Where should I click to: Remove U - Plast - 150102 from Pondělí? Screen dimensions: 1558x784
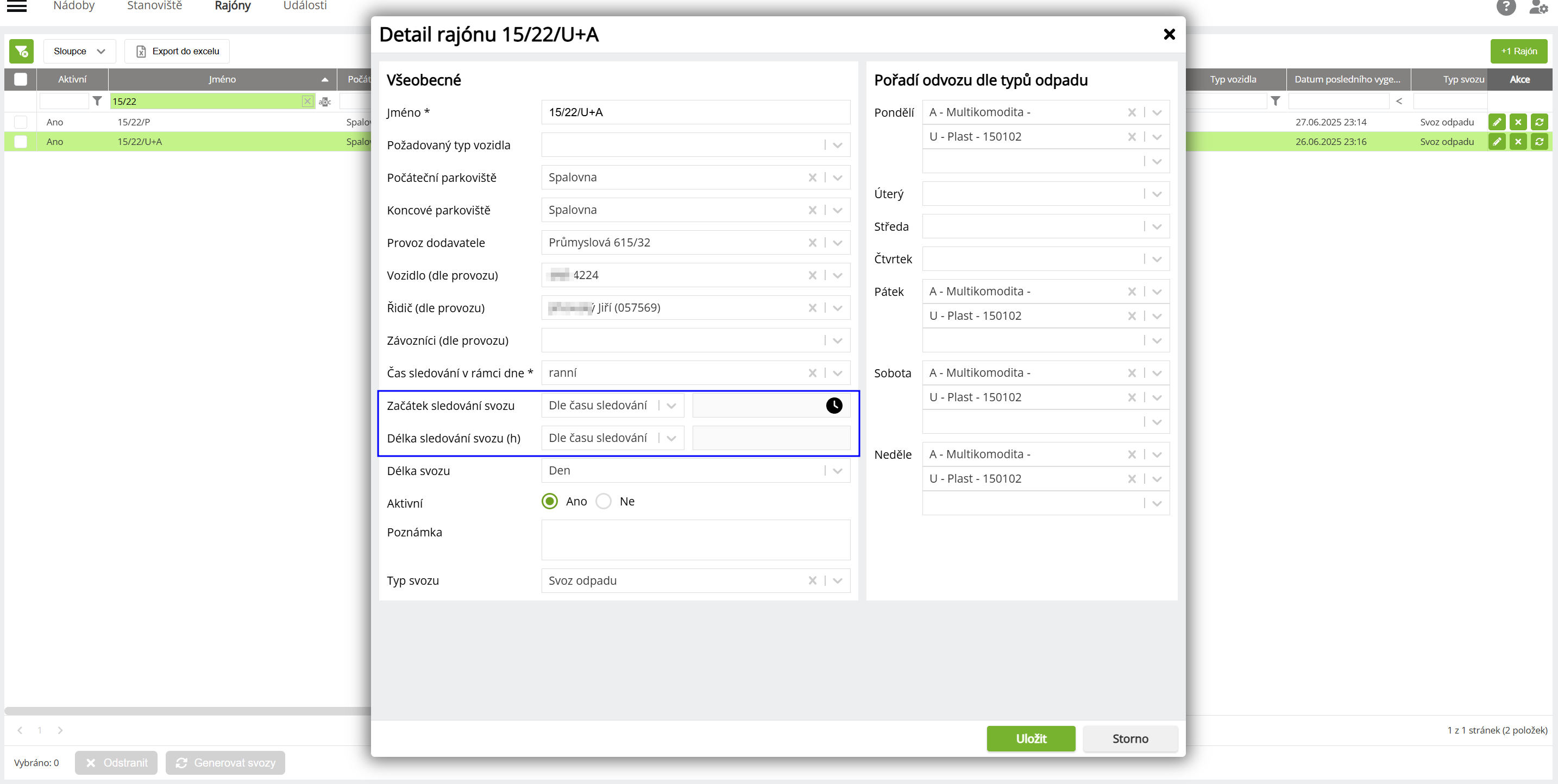[x=1131, y=137]
